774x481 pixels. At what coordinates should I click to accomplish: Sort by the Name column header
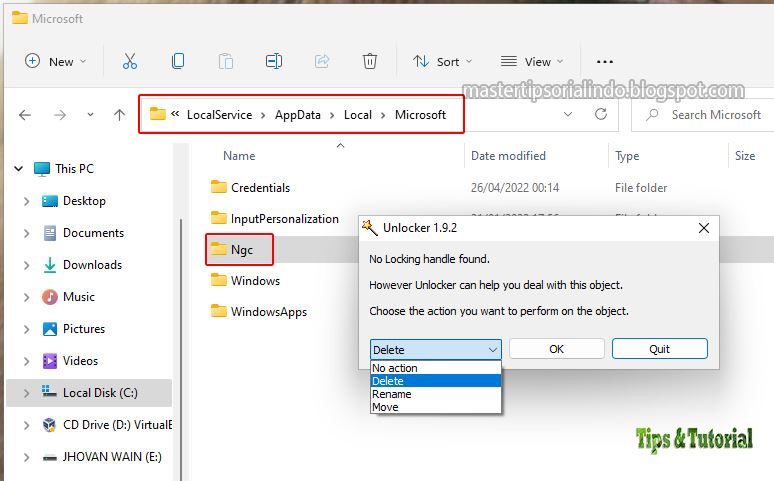239,156
